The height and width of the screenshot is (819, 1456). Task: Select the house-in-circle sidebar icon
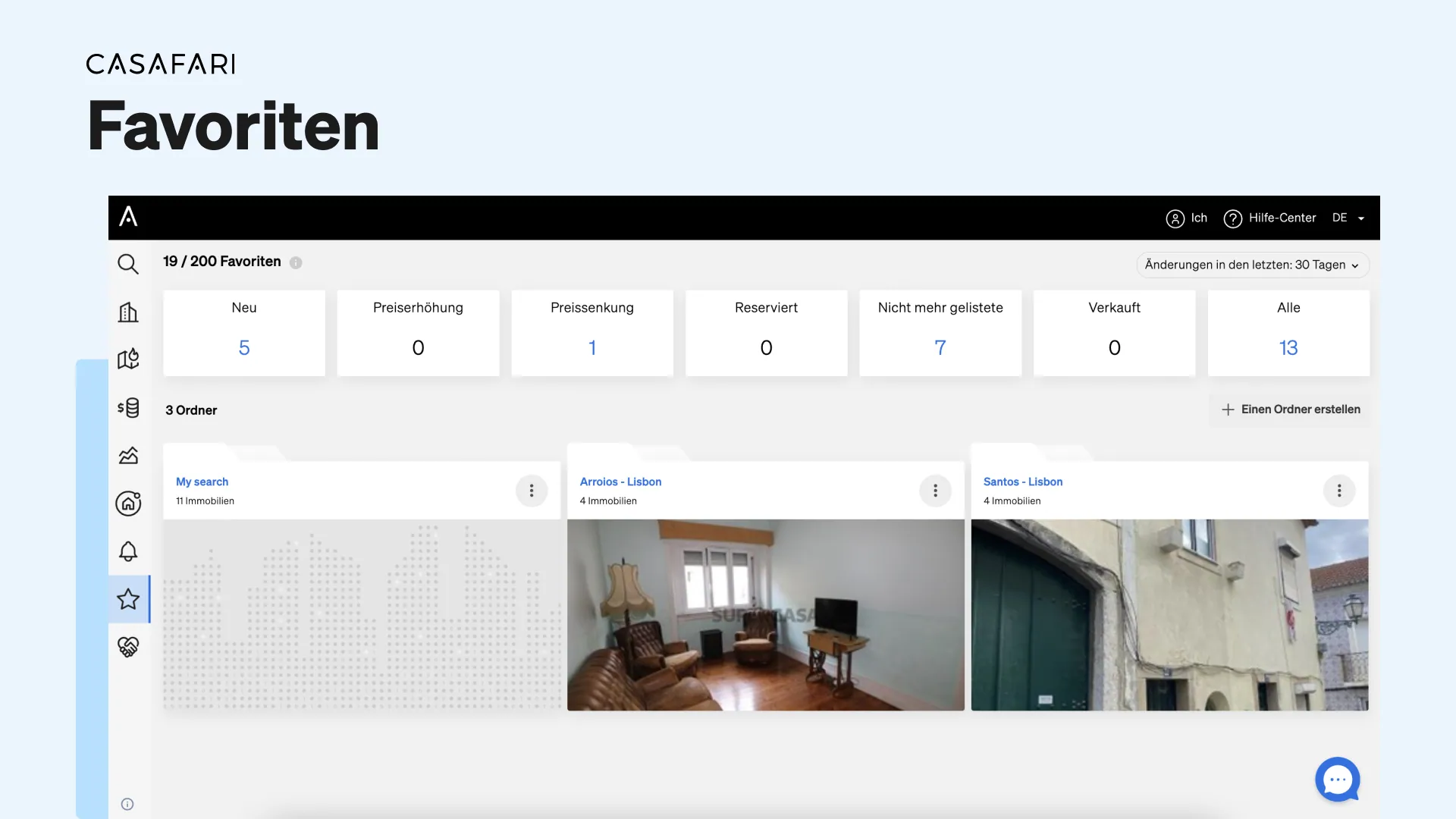128,503
